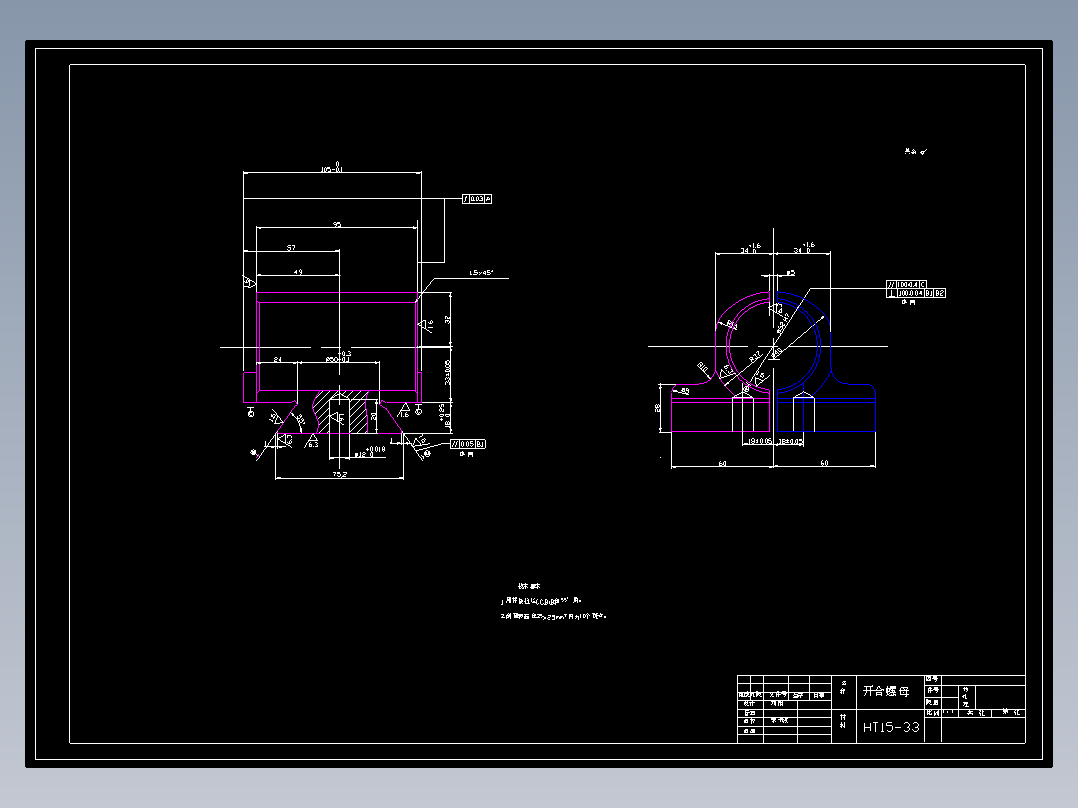The image size is (1078, 808).
Task: Click the 0.05 parallelism tolerance frame
Action: tap(468, 444)
